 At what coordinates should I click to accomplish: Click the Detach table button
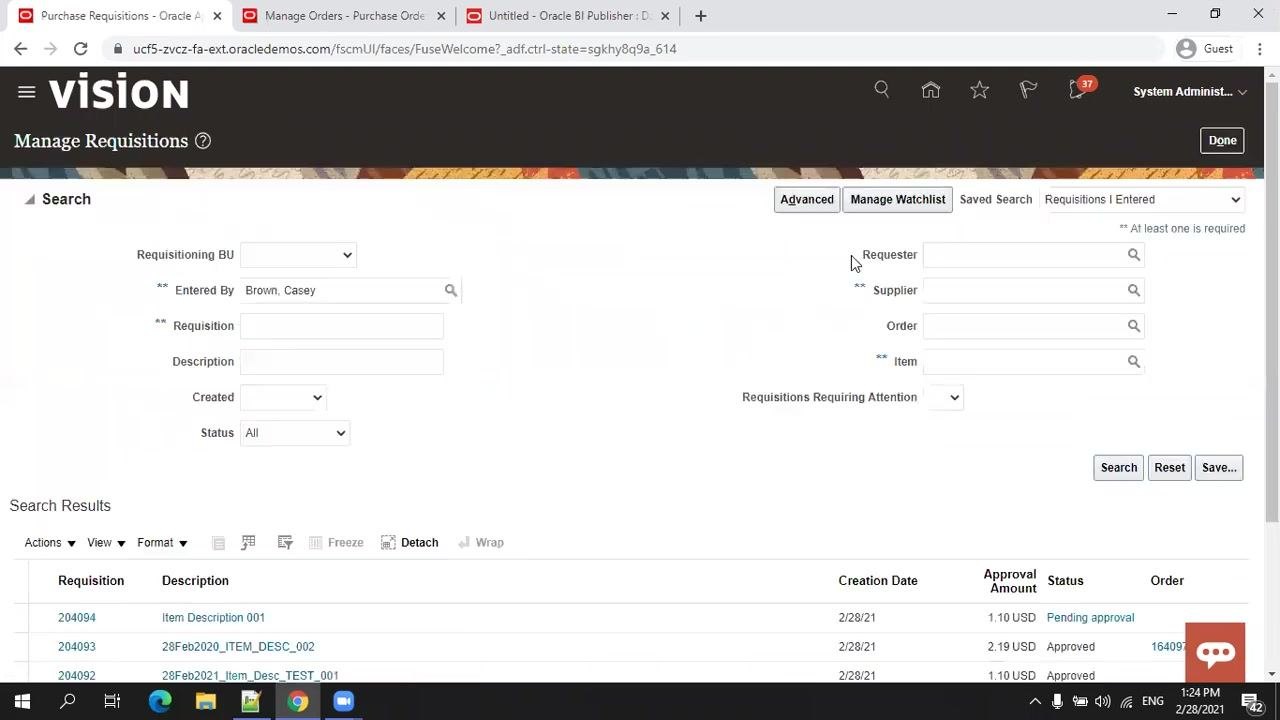pos(409,542)
